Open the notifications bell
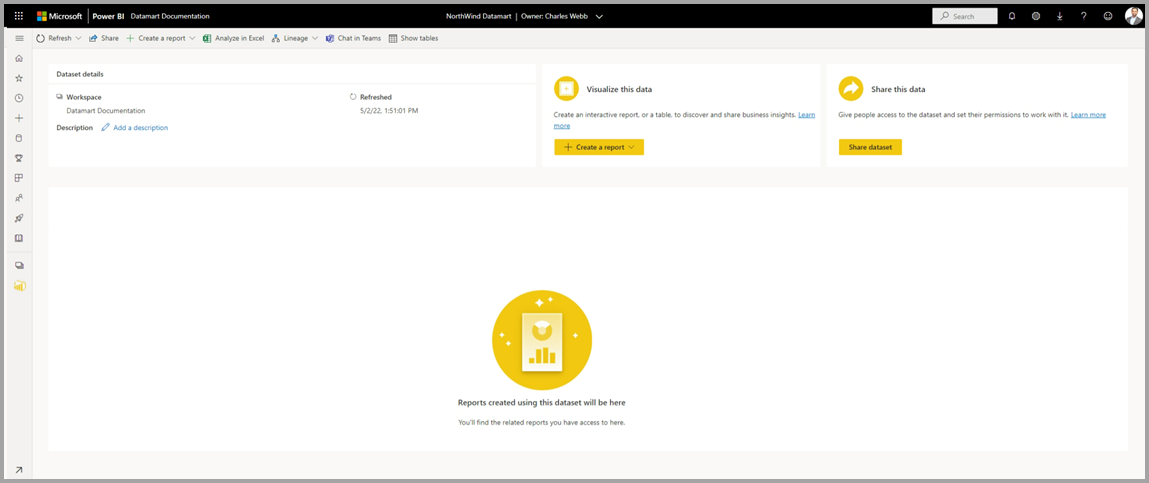Screen dimensions: 1149x483 coord(1012,15)
